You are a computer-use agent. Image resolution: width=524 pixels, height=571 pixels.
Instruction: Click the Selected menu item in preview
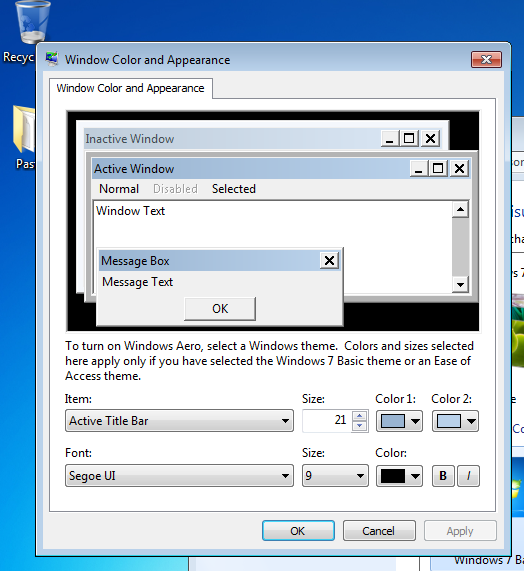click(234, 189)
